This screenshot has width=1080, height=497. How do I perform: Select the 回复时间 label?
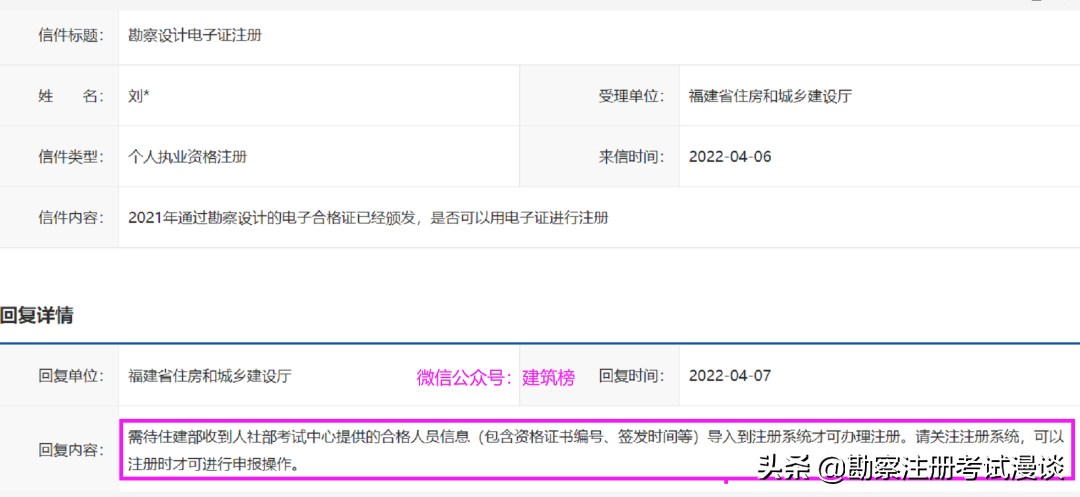[631, 376]
